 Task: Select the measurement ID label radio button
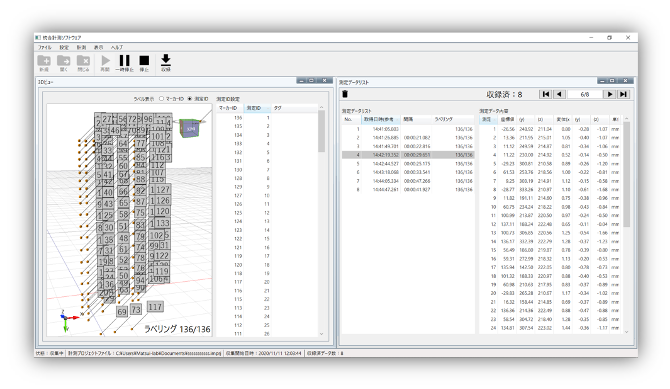coord(190,99)
